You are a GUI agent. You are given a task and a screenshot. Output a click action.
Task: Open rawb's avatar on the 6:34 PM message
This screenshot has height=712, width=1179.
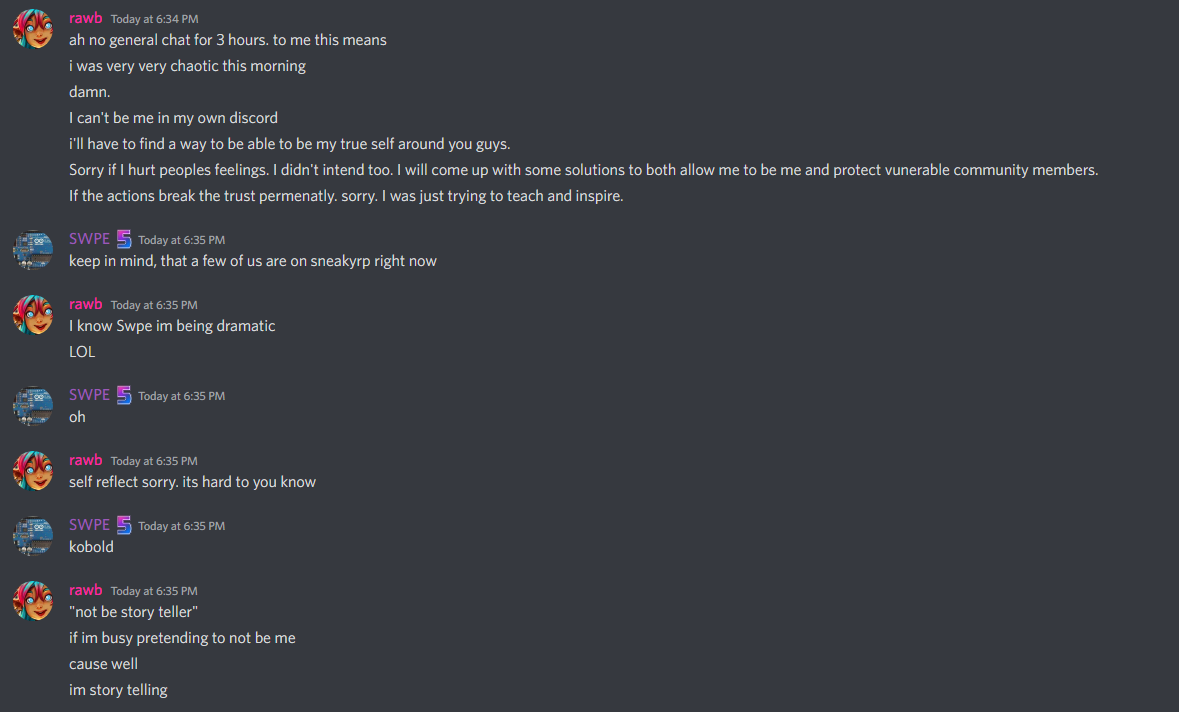(x=33, y=29)
